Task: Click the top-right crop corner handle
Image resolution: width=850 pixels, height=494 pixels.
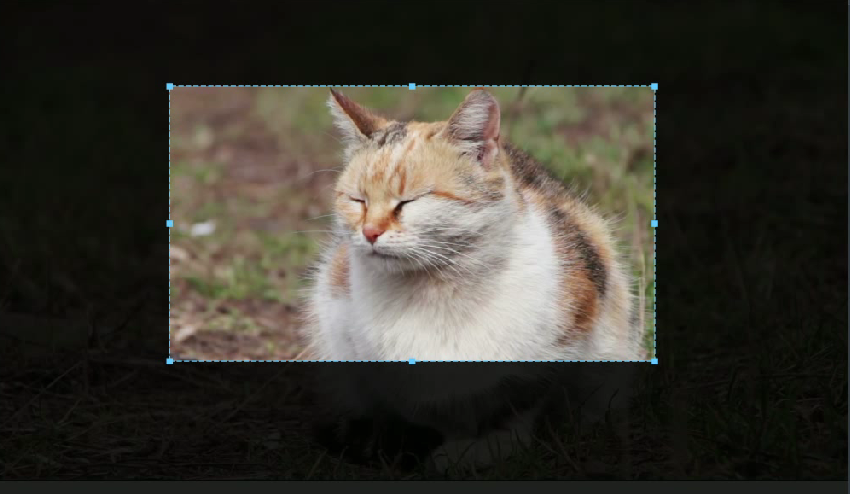Action: click(x=654, y=87)
